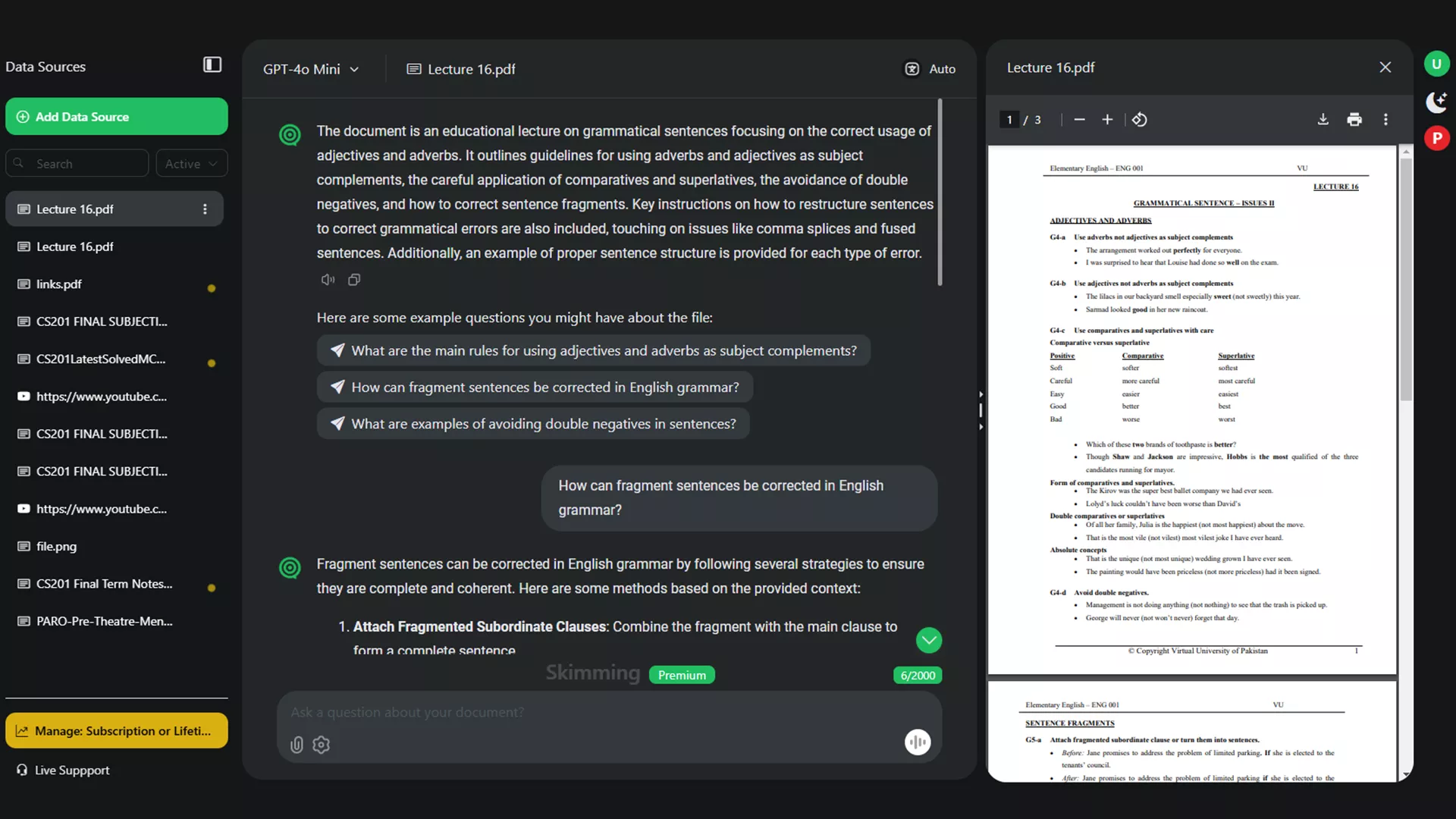This screenshot has height=819, width=1456.
Task: Collapse the Data Sources sidebar panel
Action: click(212, 65)
